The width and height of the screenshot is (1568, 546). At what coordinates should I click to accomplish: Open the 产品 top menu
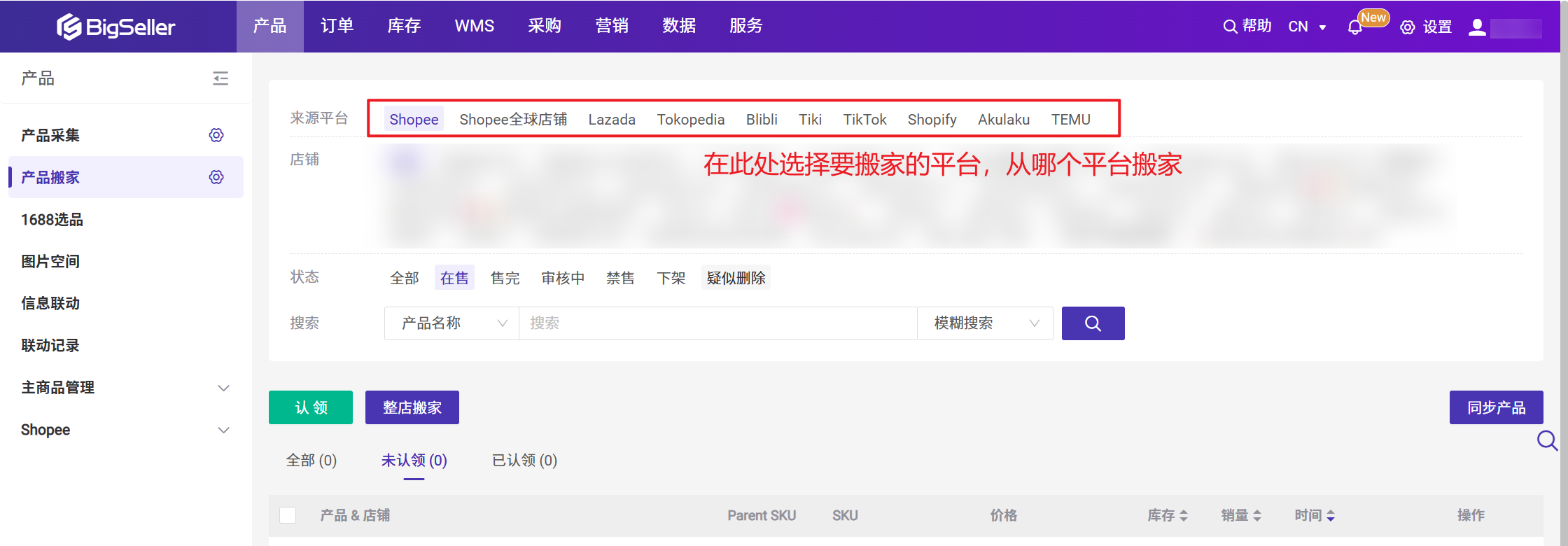coord(270,26)
